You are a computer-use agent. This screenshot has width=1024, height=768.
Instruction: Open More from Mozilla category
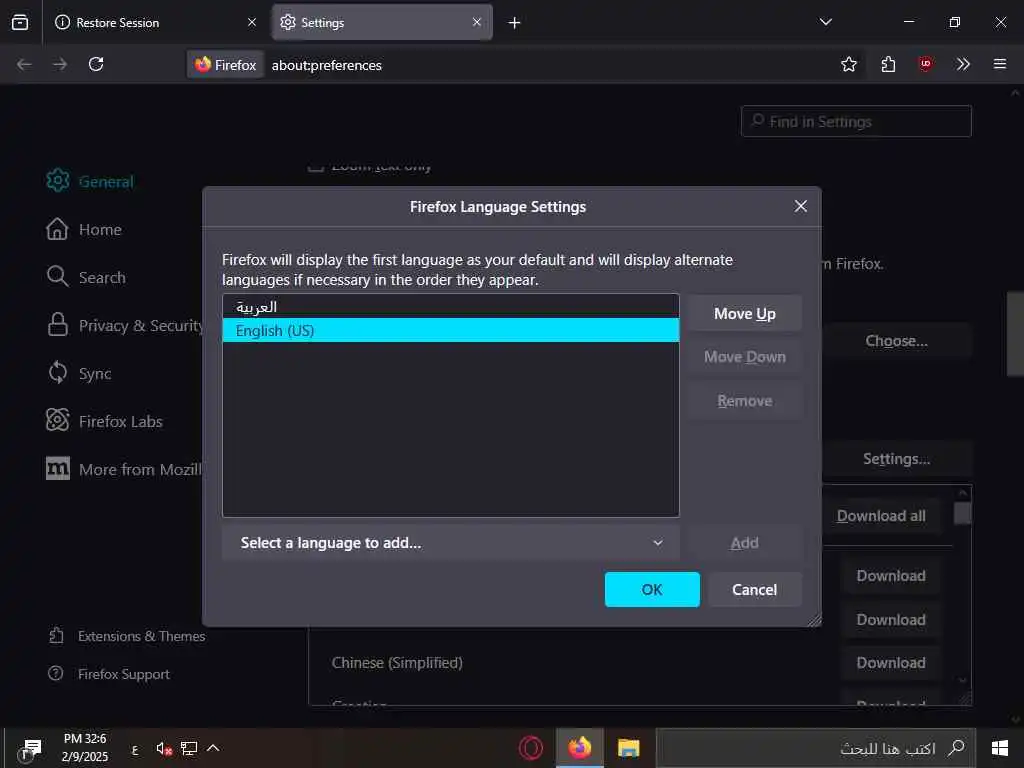[x=123, y=469]
